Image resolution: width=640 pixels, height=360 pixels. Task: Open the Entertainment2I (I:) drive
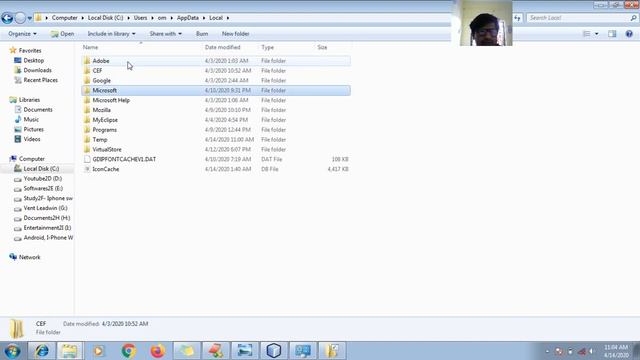pyautogui.click(x=47, y=228)
